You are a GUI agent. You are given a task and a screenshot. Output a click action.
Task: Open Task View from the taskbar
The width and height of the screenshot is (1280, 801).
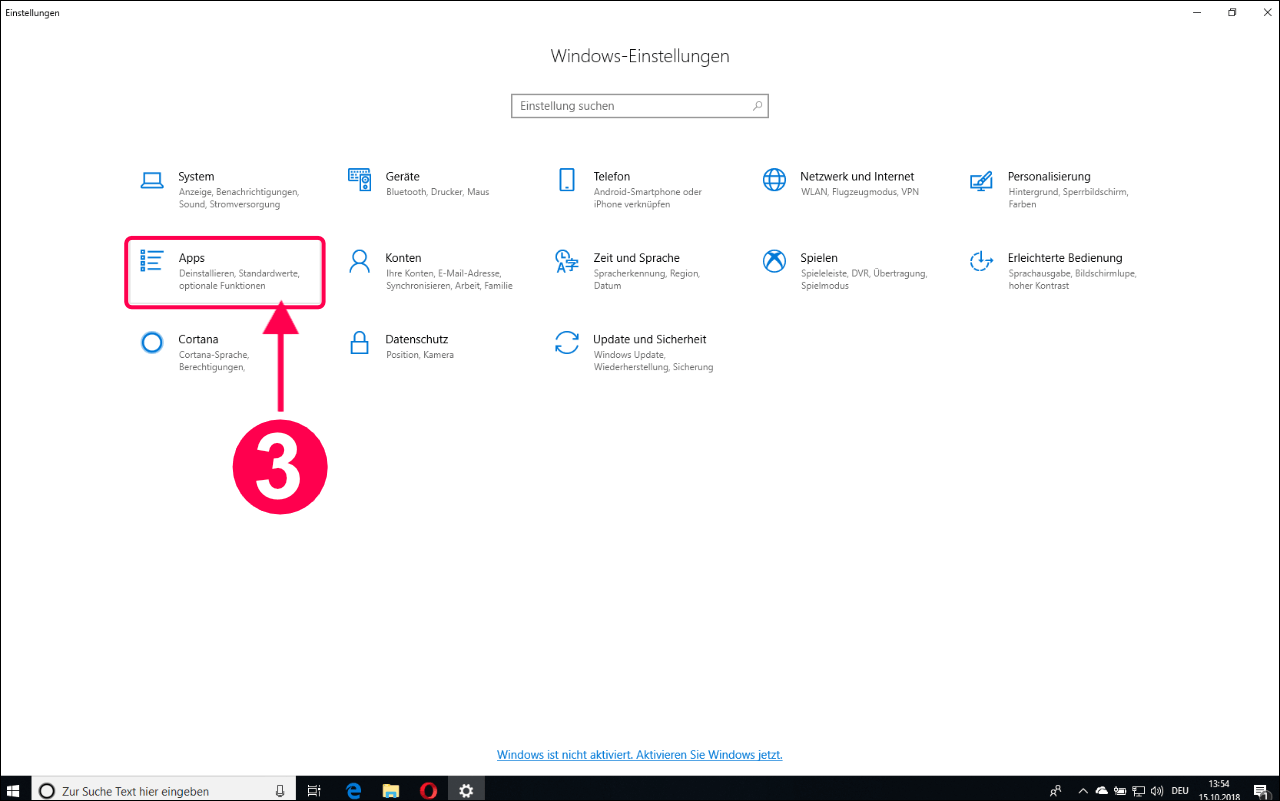pos(314,790)
